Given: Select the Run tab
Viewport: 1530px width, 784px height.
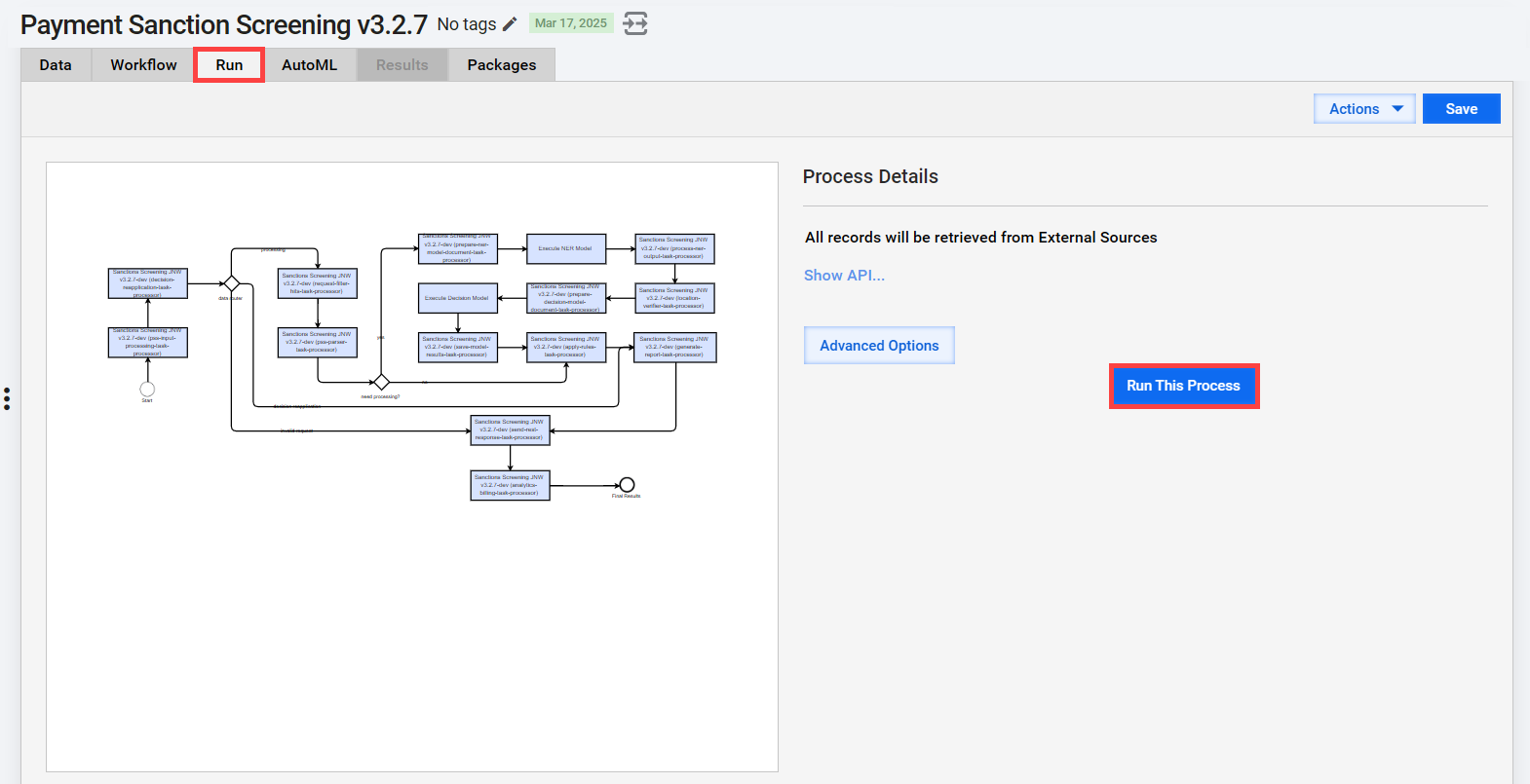Looking at the screenshot, I should pos(229,65).
